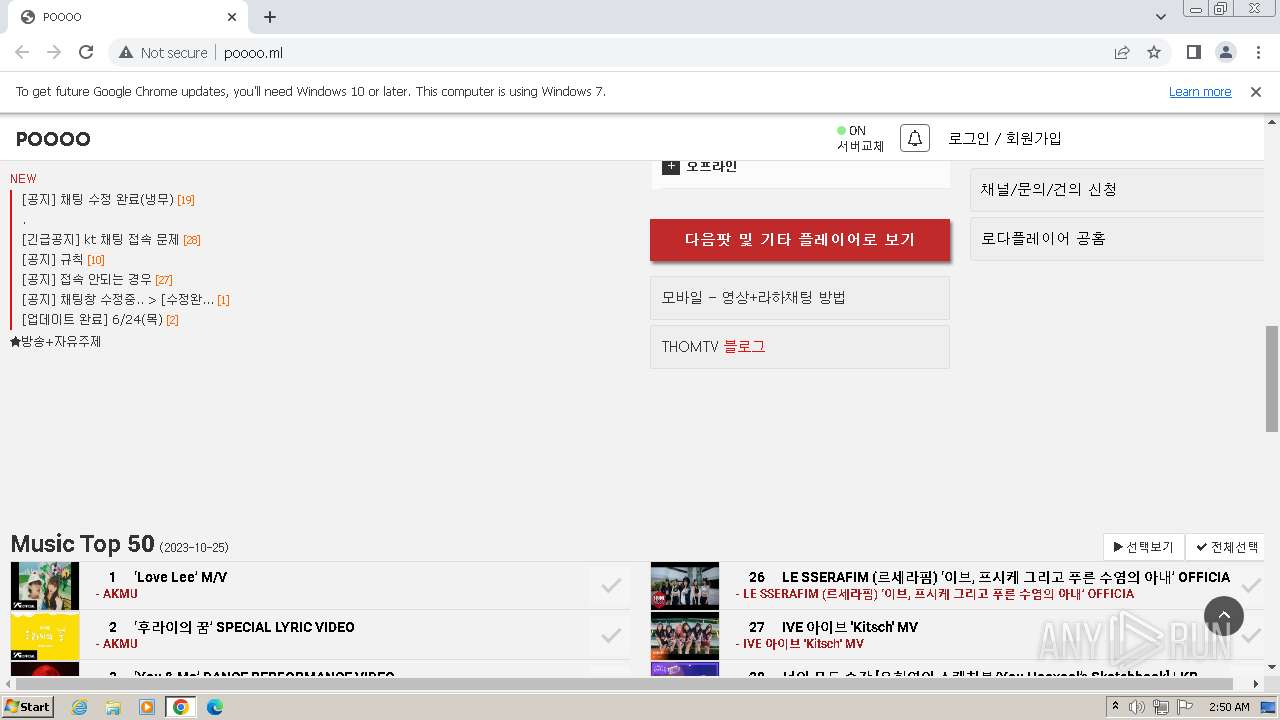1280x720 pixels.
Task: Click the notification bell icon
Action: pyautogui.click(x=915, y=138)
